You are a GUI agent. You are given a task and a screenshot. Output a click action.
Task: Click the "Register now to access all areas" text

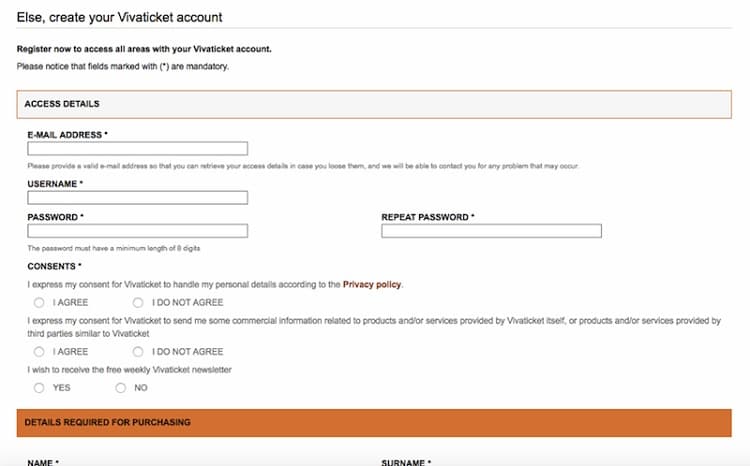[x=144, y=49]
